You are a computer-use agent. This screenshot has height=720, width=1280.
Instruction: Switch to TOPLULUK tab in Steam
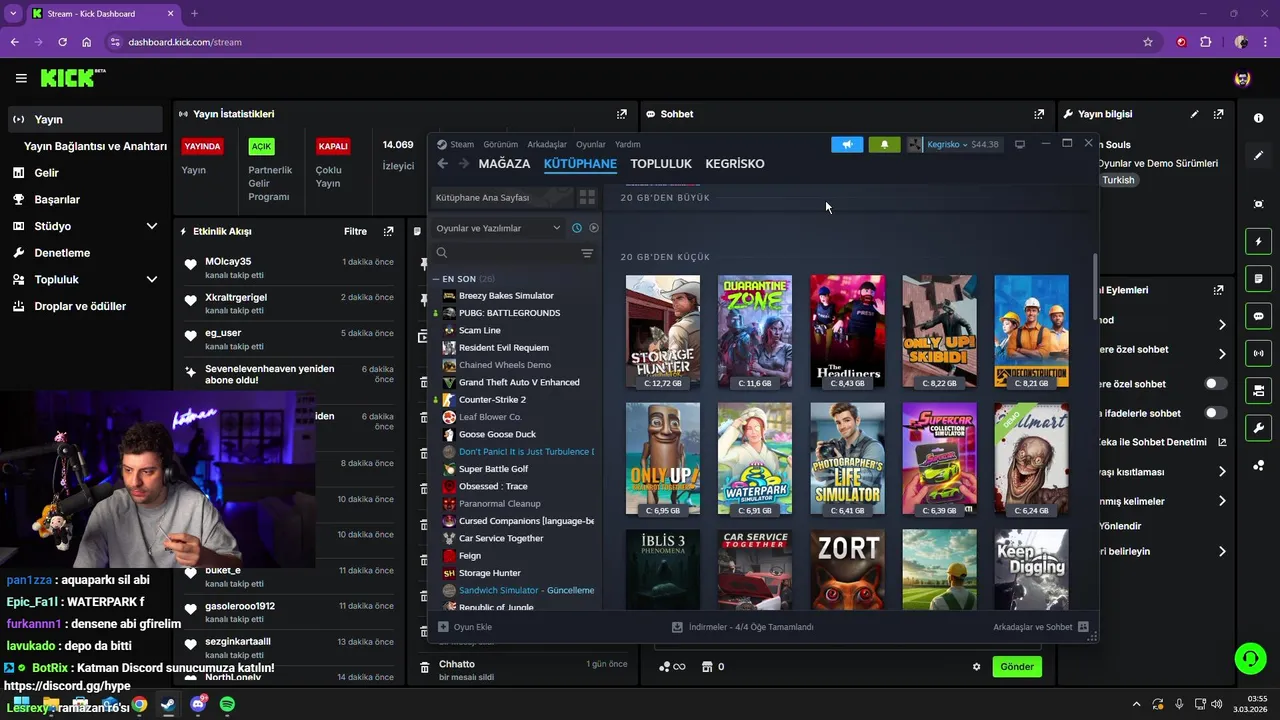(x=661, y=164)
